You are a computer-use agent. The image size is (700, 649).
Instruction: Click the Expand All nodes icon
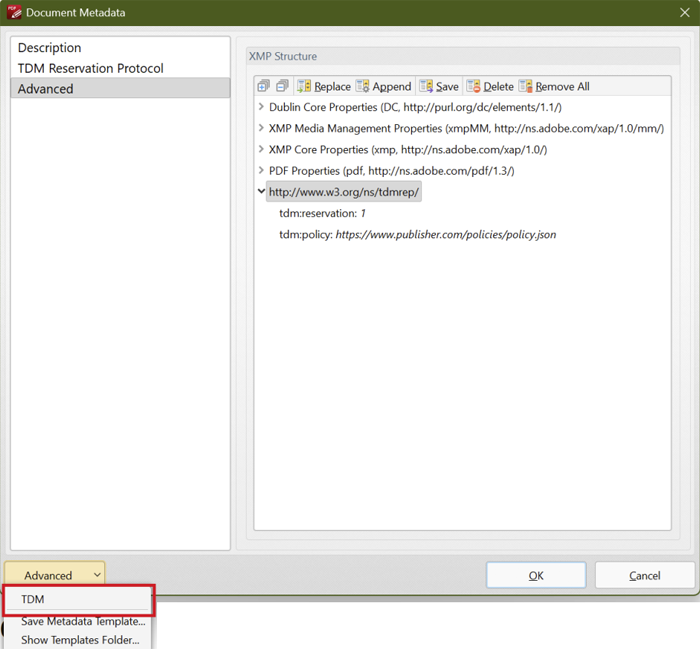point(263,86)
